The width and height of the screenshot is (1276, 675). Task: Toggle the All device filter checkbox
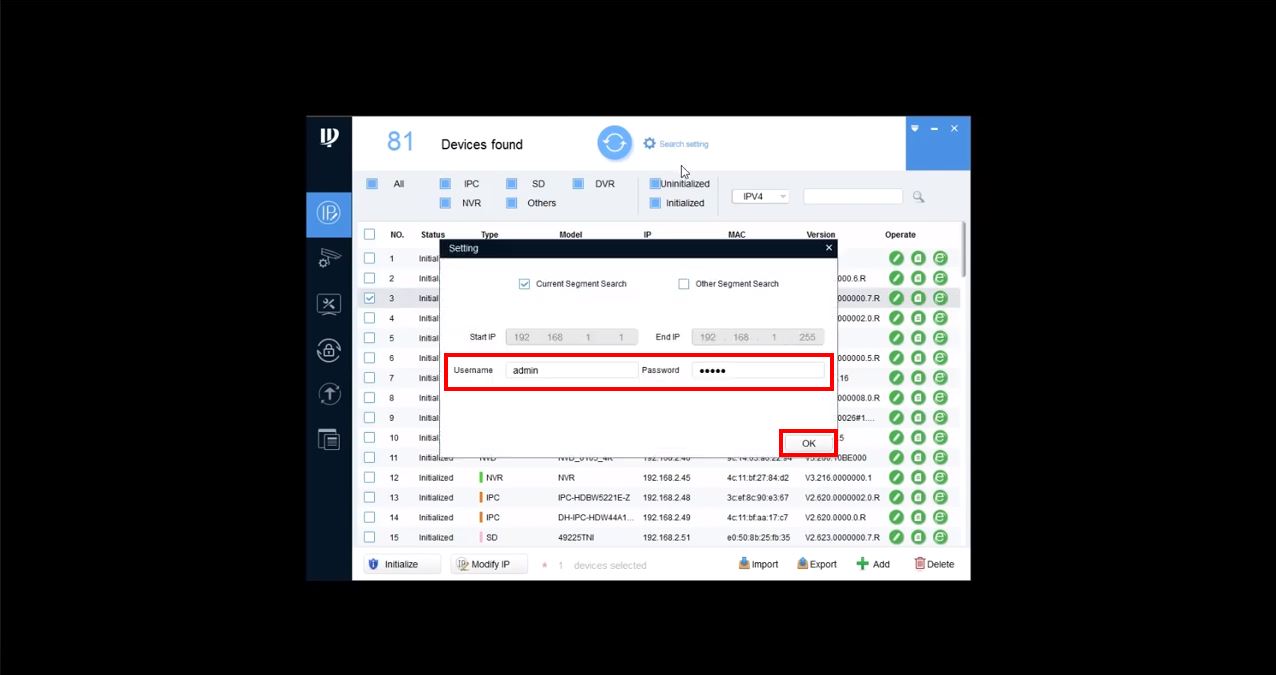[371, 183]
